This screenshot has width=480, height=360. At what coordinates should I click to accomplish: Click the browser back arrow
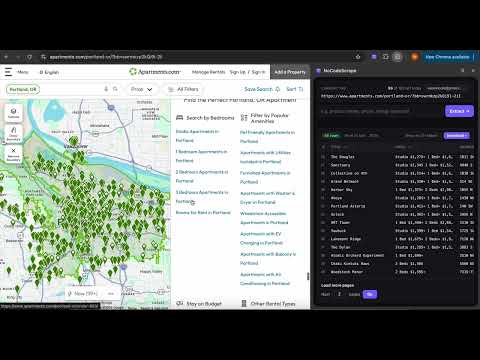coord(6,57)
